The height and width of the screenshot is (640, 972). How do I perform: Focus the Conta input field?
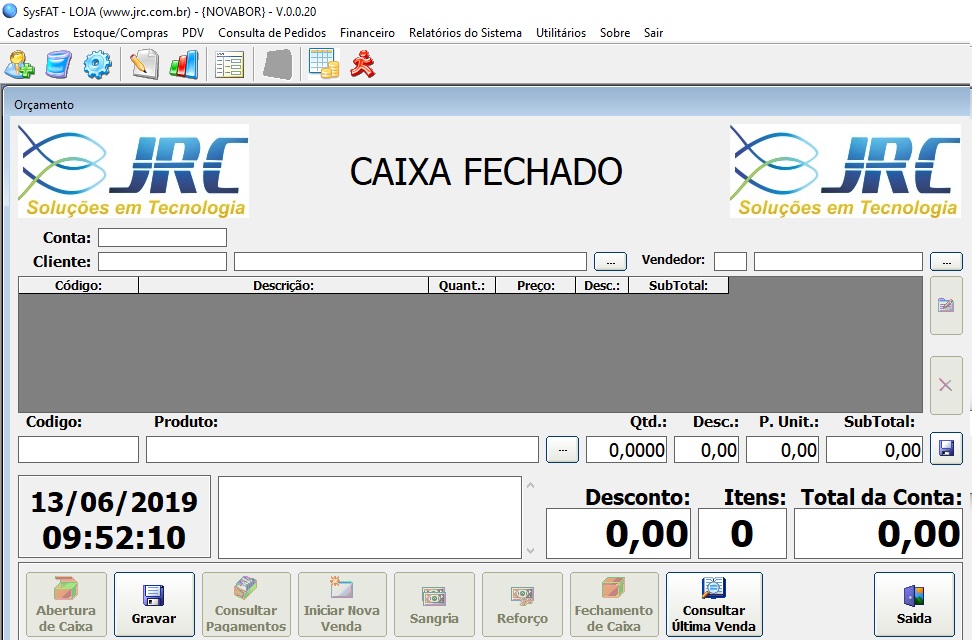pyautogui.click(x=162, y=238)
